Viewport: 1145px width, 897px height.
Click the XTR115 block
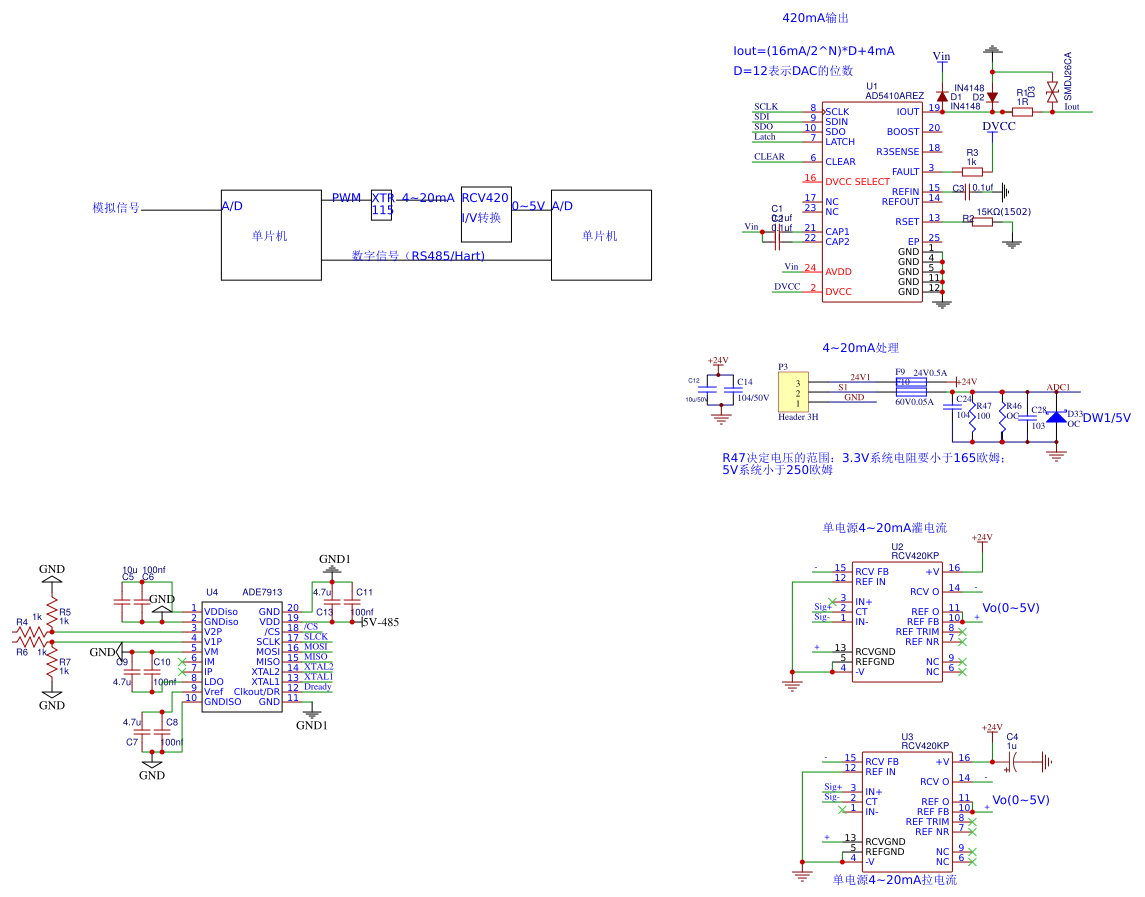pyautogui.click(x=383, y=203)
